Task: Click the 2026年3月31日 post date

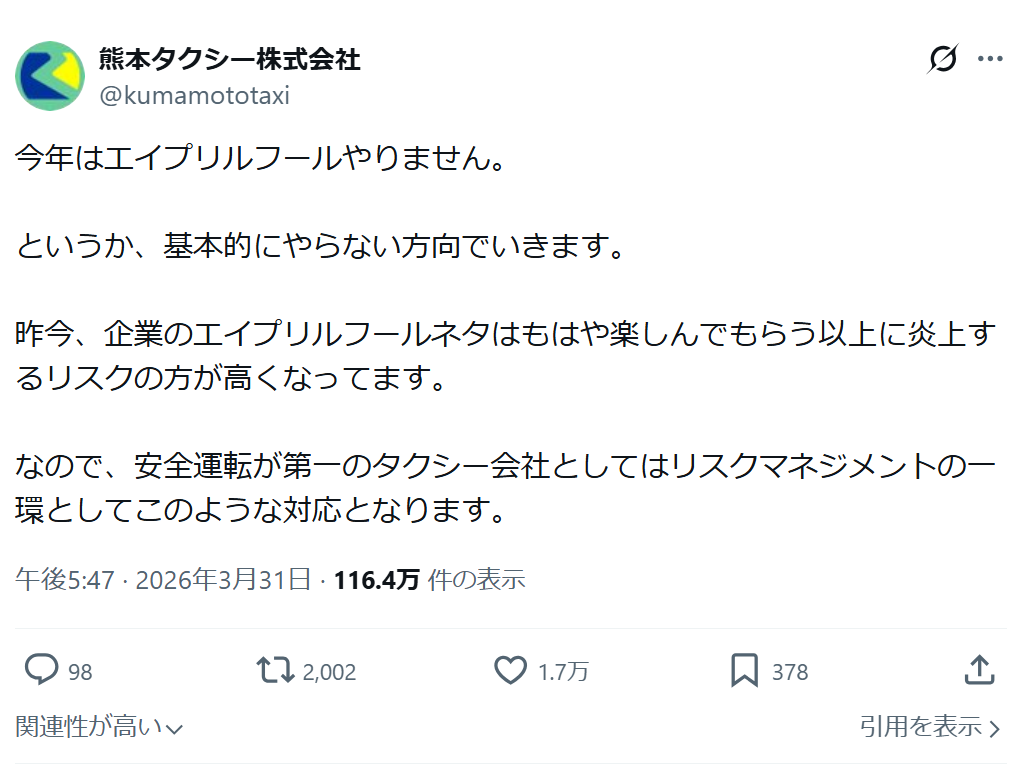Action: [x=223, y=580]
